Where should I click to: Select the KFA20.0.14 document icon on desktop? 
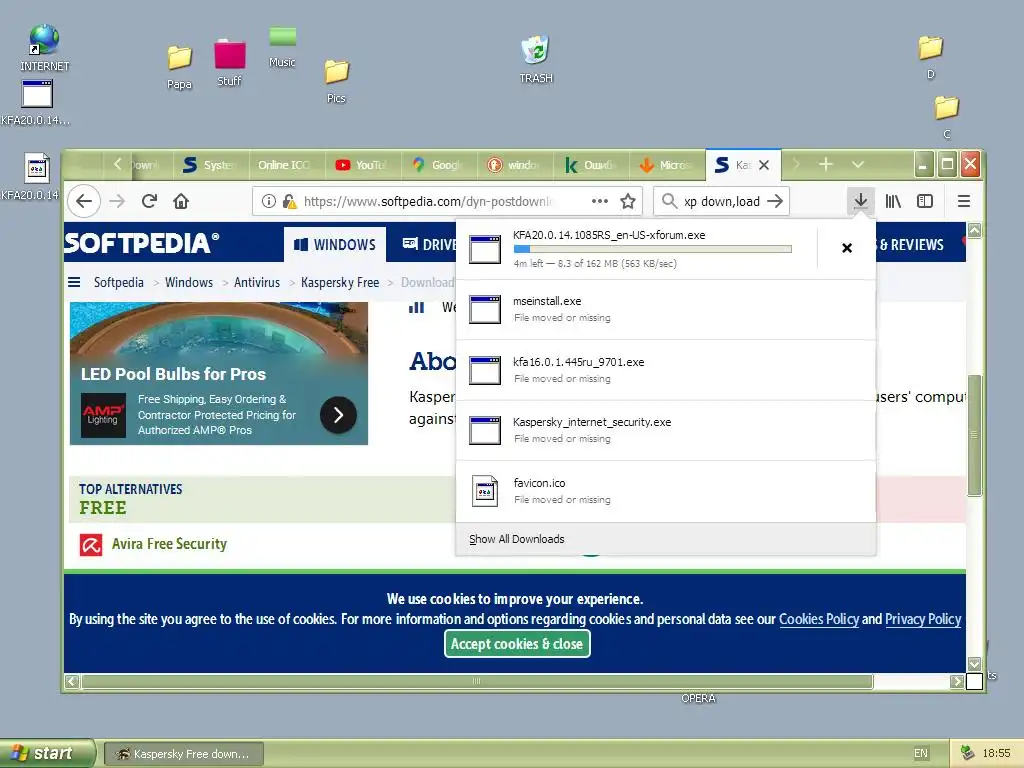[33, 176]
